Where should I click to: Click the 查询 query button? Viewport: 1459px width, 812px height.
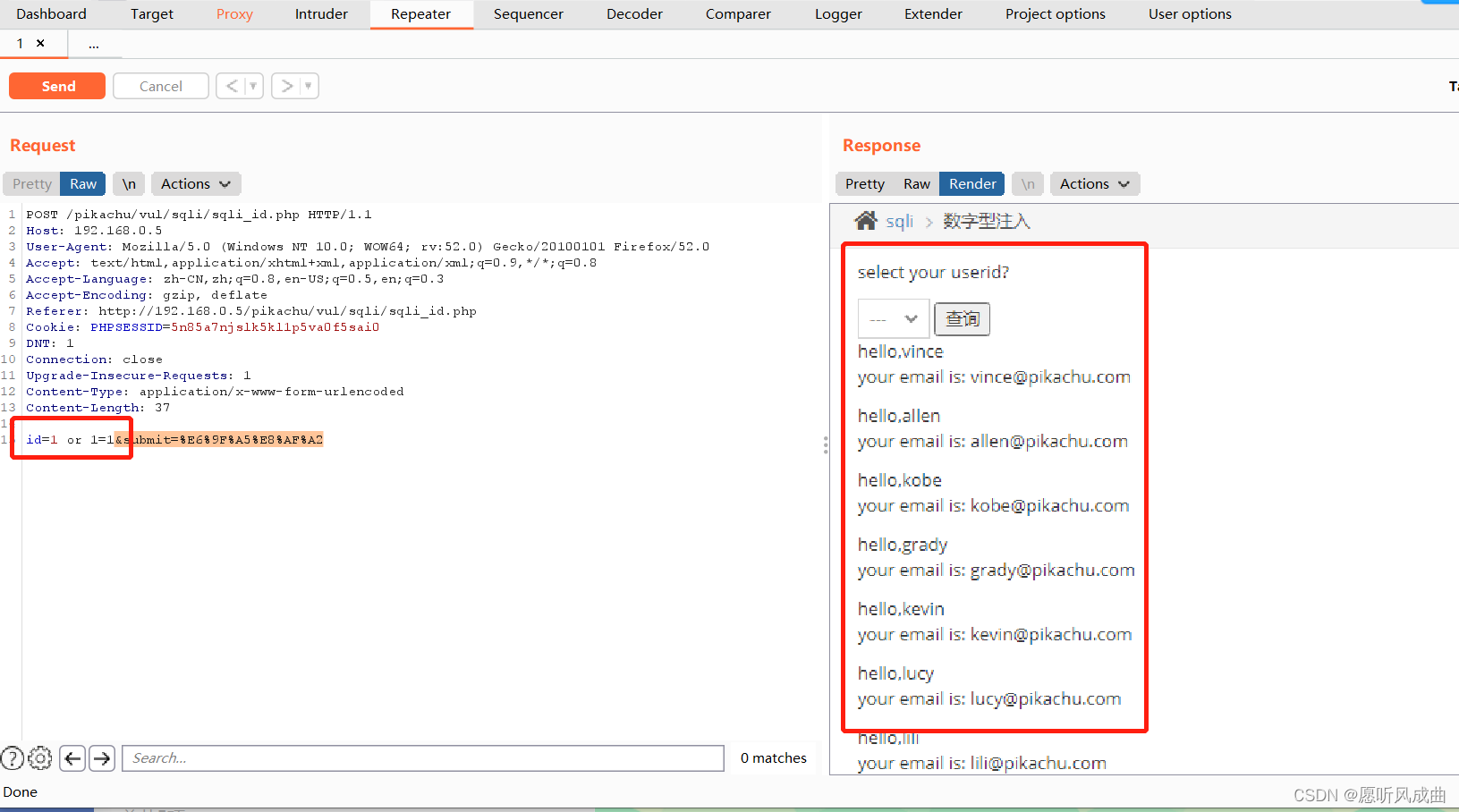click(963, 318)
